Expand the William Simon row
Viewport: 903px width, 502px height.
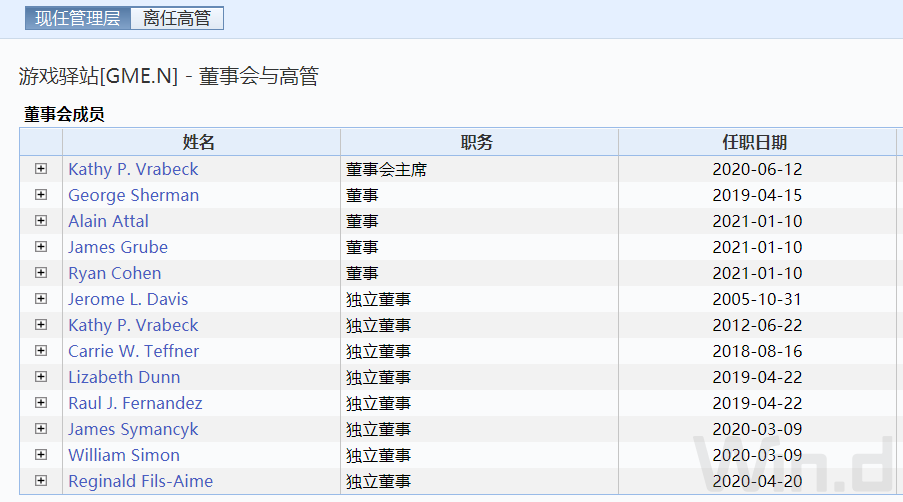41,454
